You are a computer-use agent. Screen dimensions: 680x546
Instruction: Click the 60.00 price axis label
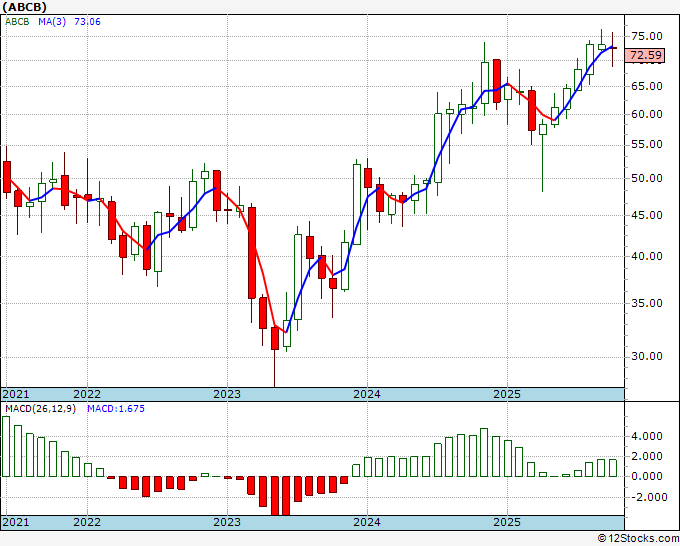(x=647, y=114)
